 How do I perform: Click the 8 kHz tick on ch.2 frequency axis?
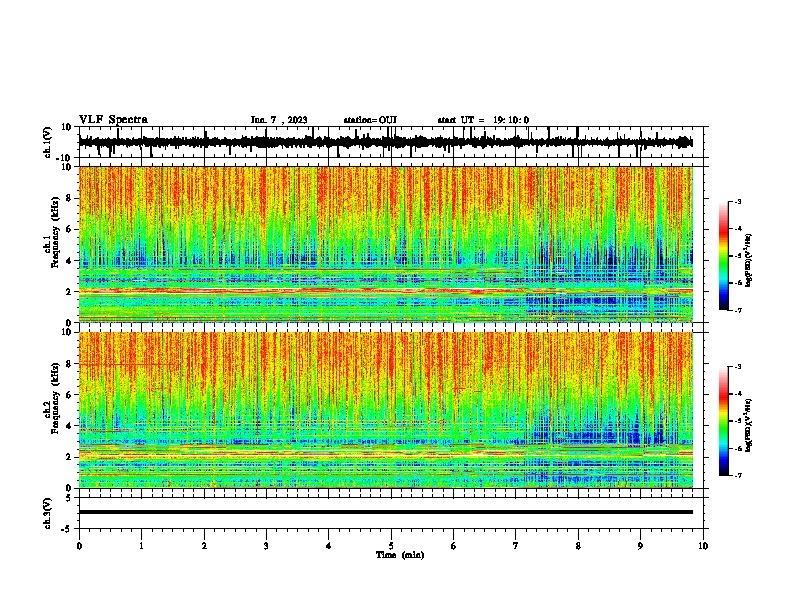(69, 364)
